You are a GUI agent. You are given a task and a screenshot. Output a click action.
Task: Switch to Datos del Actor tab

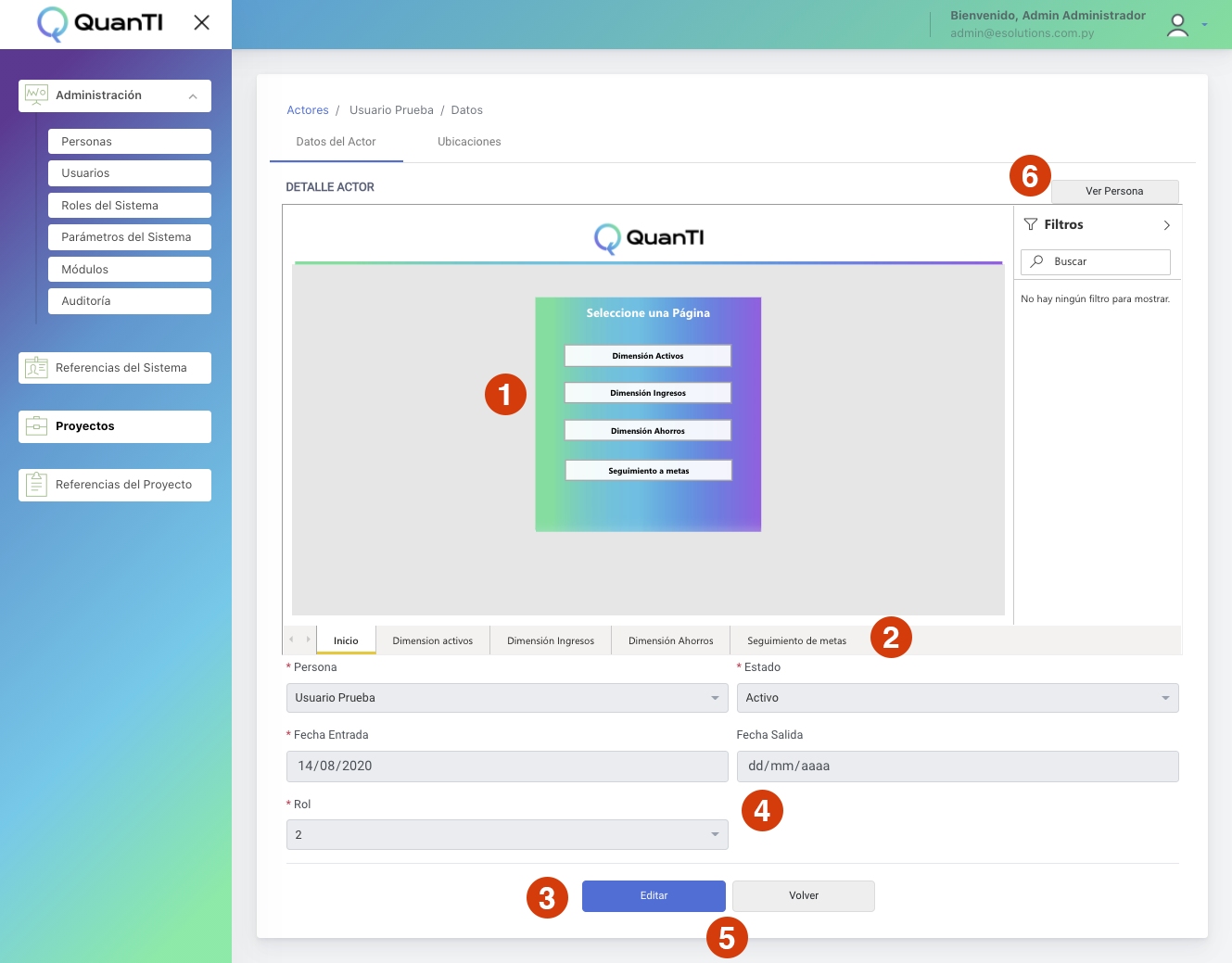[x=336, y=142]
